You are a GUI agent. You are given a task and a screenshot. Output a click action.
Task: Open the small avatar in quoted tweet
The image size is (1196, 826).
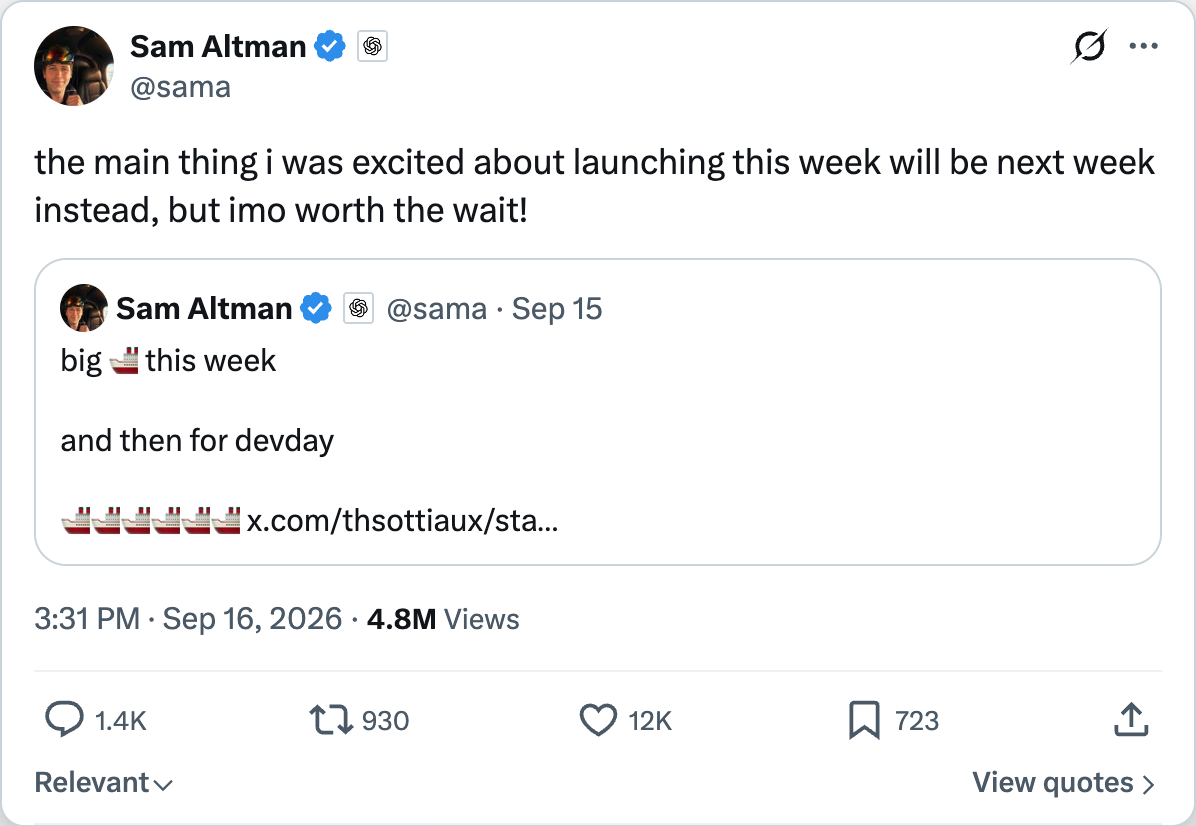(84, 308)
